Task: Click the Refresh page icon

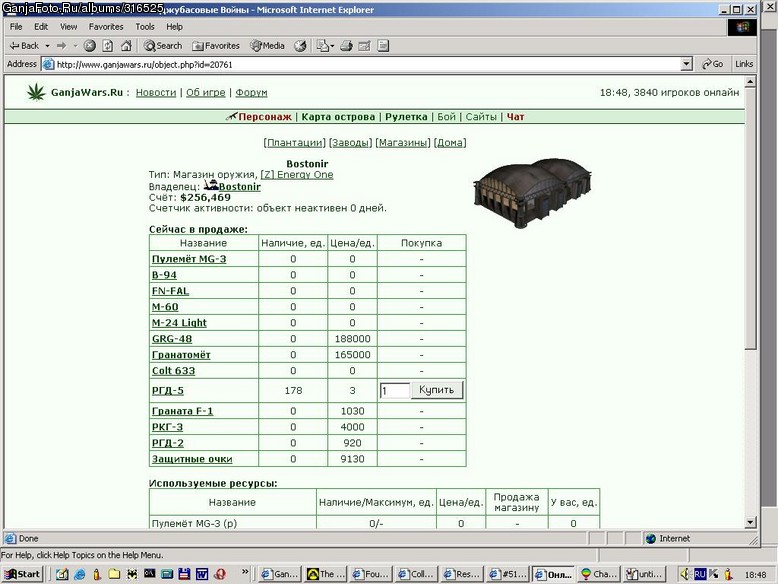Action: pyautogui.click(x=108, y=46)
